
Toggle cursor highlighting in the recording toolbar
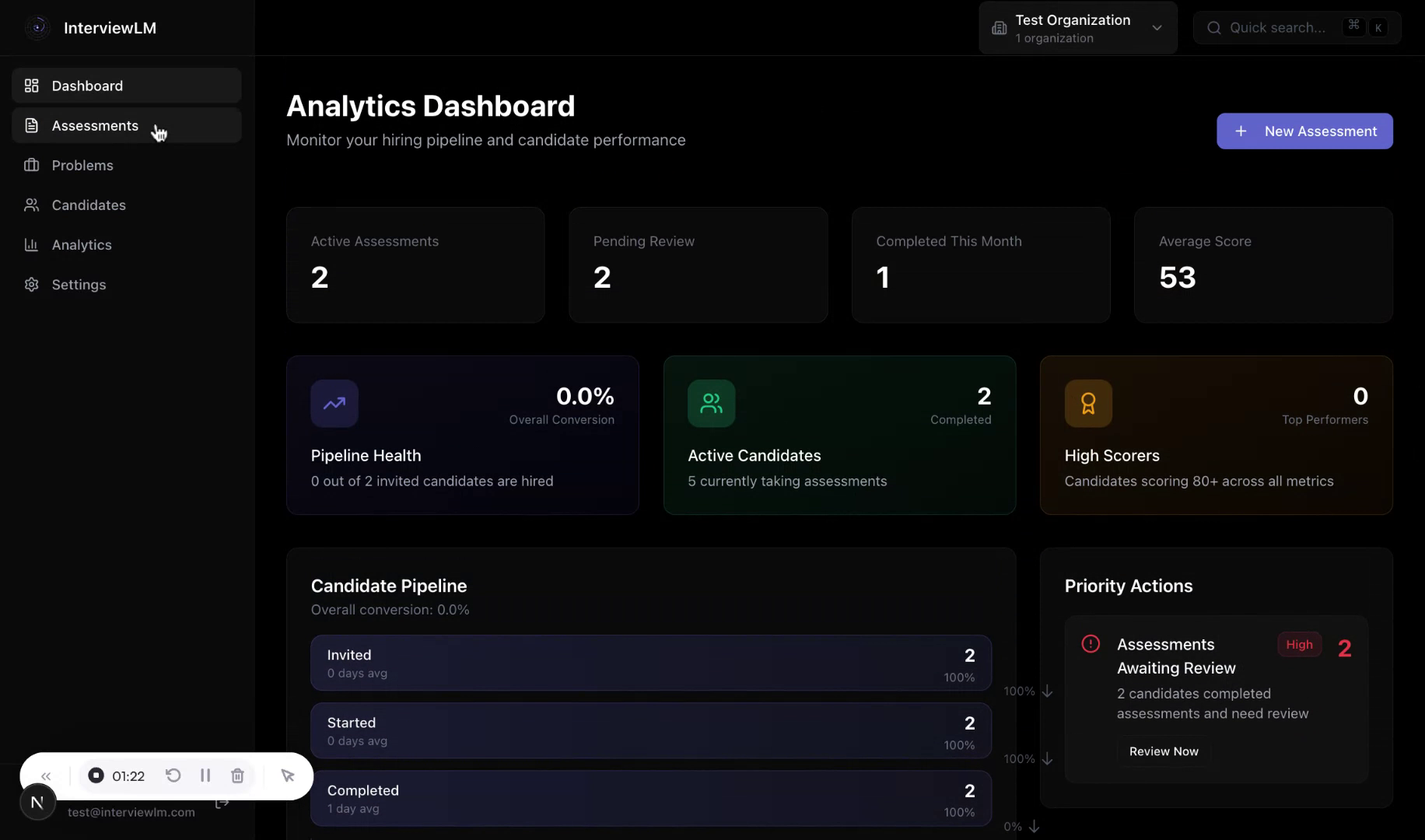(288, 775)
